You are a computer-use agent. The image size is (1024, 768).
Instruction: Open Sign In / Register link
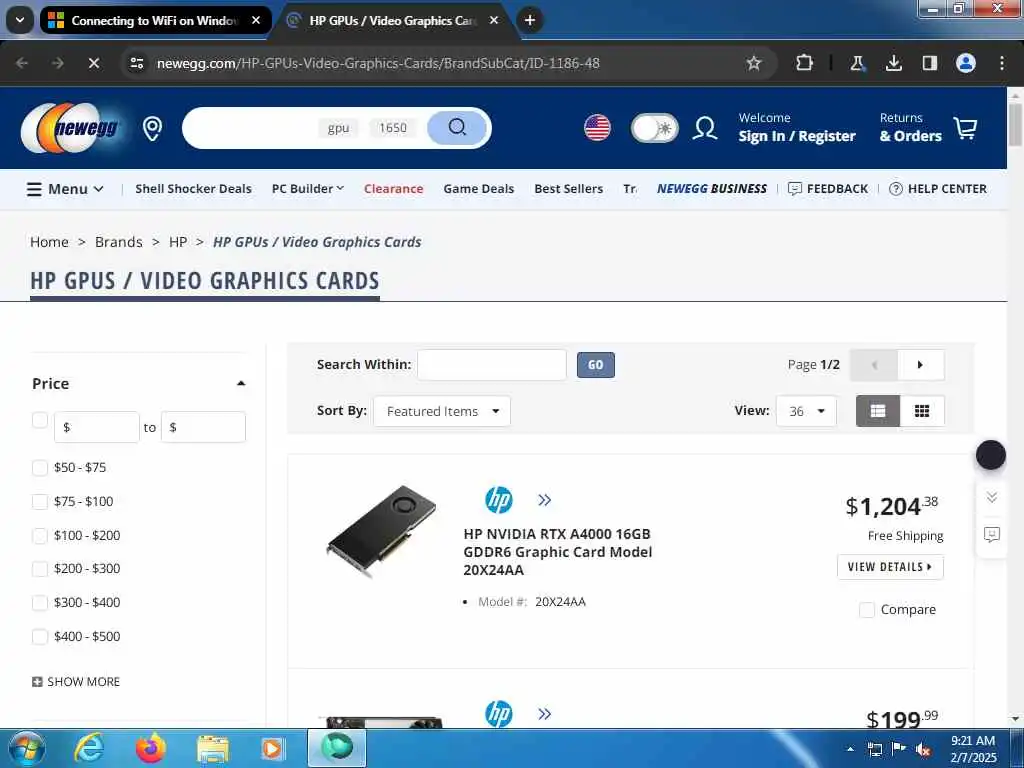[x=797, y=136]
